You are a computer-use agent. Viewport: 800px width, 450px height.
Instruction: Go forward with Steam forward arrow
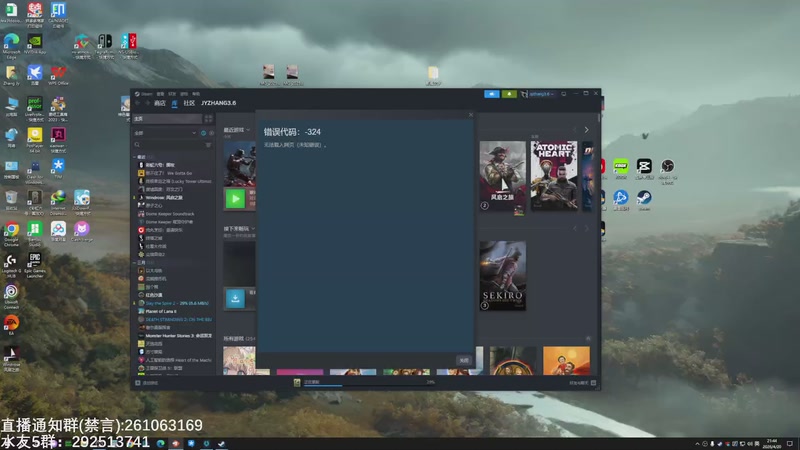tap(147, 103)
